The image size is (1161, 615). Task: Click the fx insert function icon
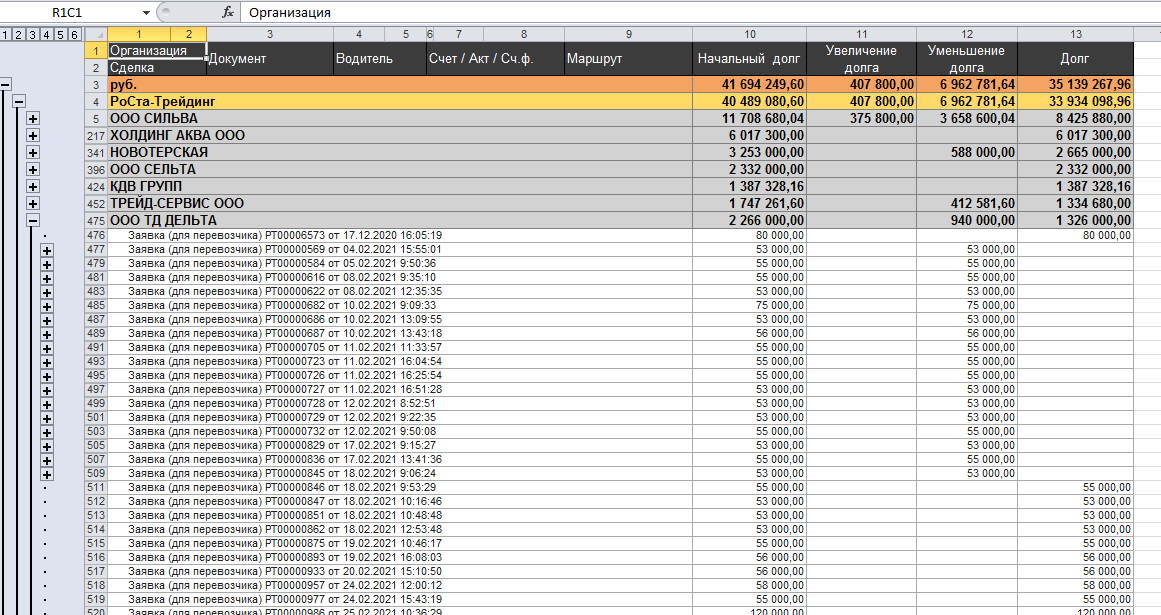(x=228, y=13)
